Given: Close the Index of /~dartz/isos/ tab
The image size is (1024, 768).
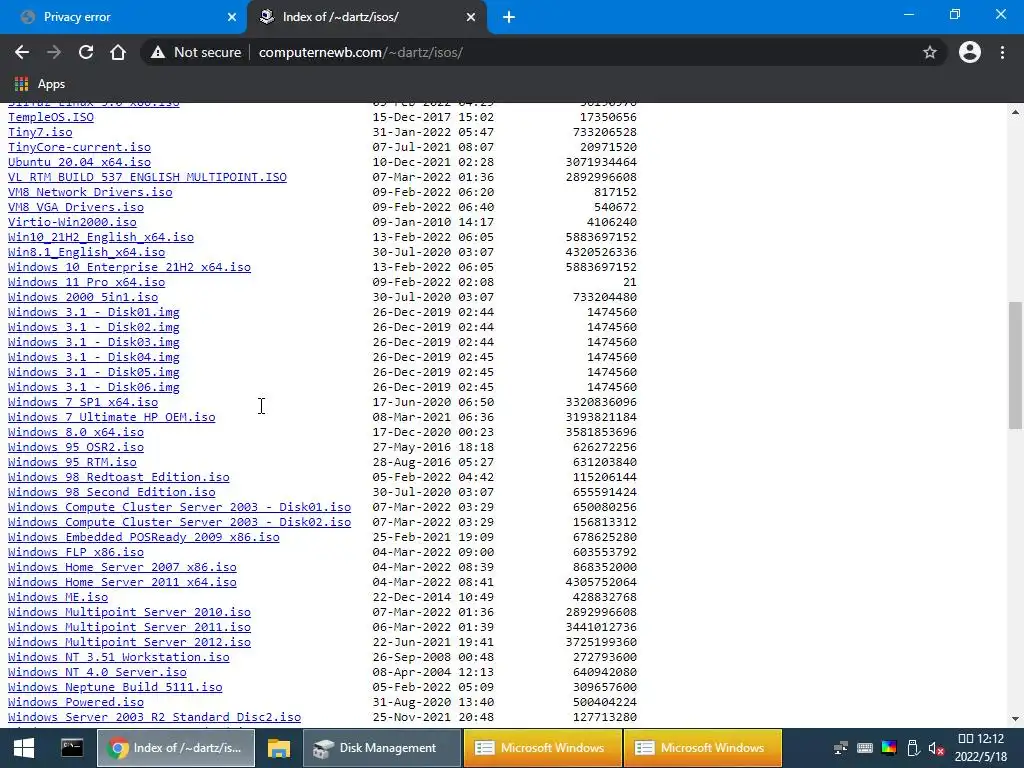Looking at the screenshot, I should tap(471, 17).
